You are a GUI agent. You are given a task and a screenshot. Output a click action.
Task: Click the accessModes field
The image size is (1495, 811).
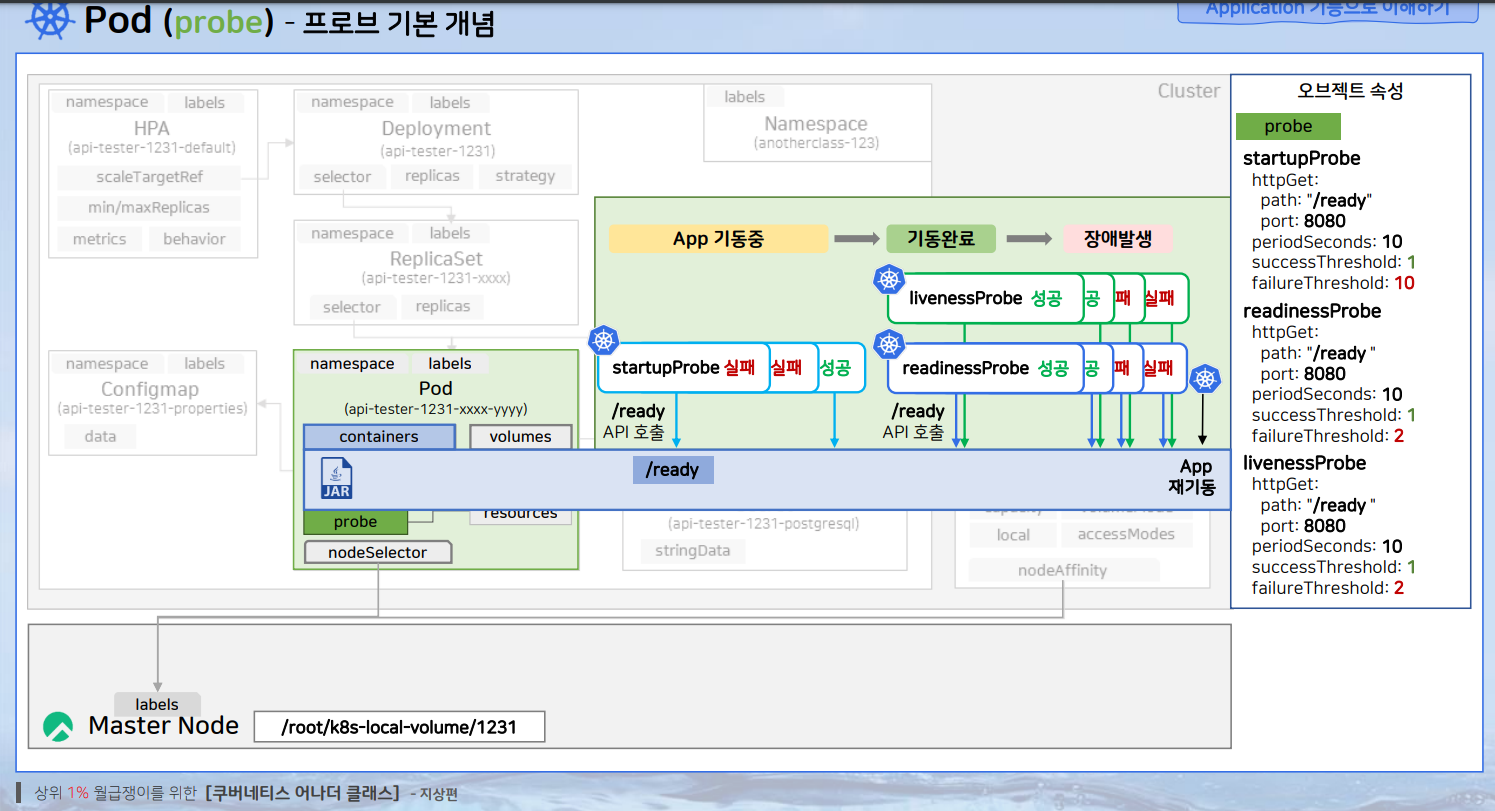click(1126, 534)
